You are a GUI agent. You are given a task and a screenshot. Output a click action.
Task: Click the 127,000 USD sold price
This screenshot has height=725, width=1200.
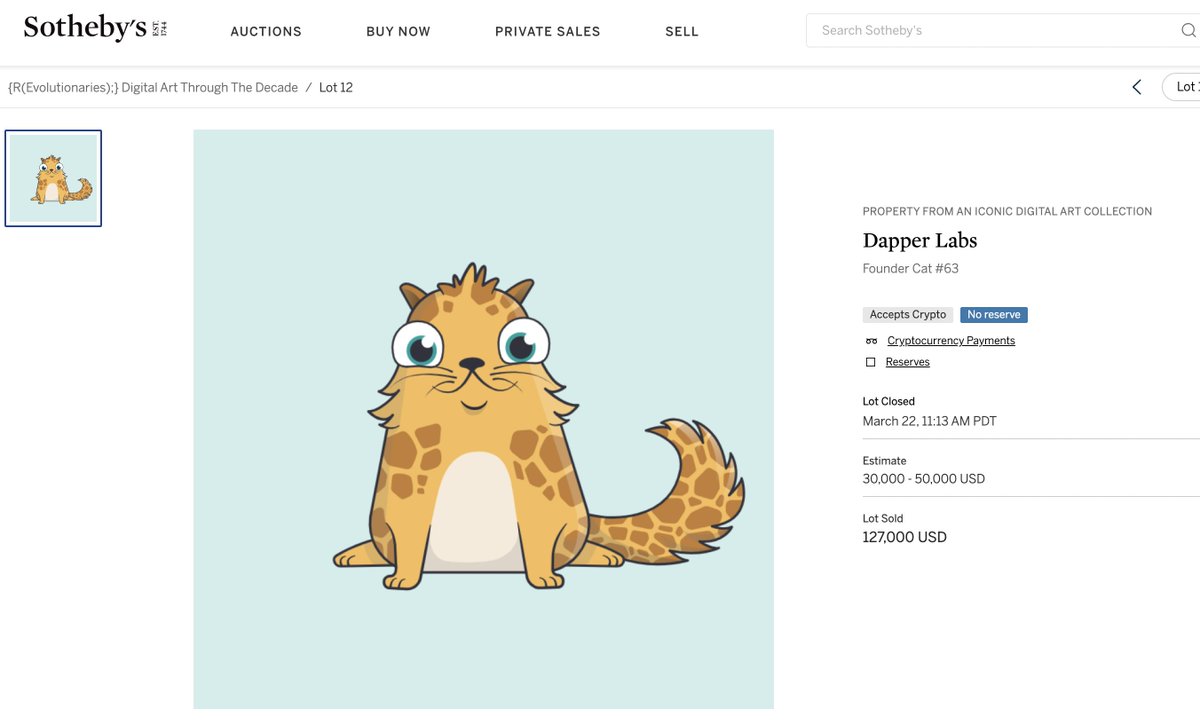point(905,537)
